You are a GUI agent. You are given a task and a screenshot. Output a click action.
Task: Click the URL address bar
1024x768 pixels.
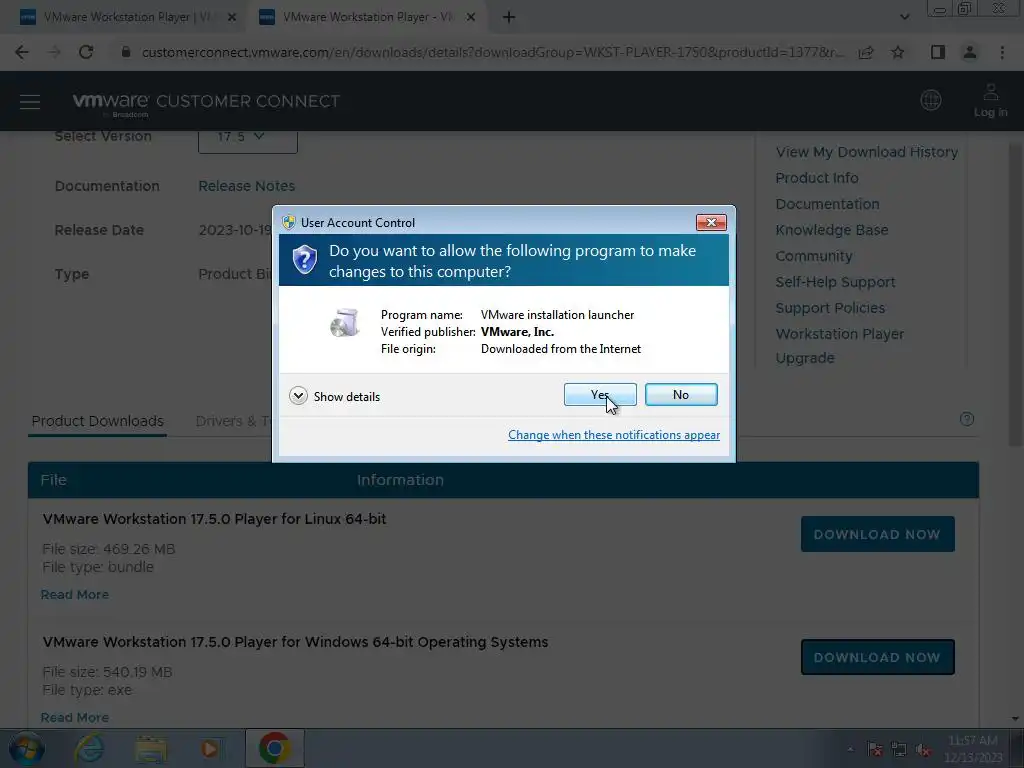click(x=492, y=52)
